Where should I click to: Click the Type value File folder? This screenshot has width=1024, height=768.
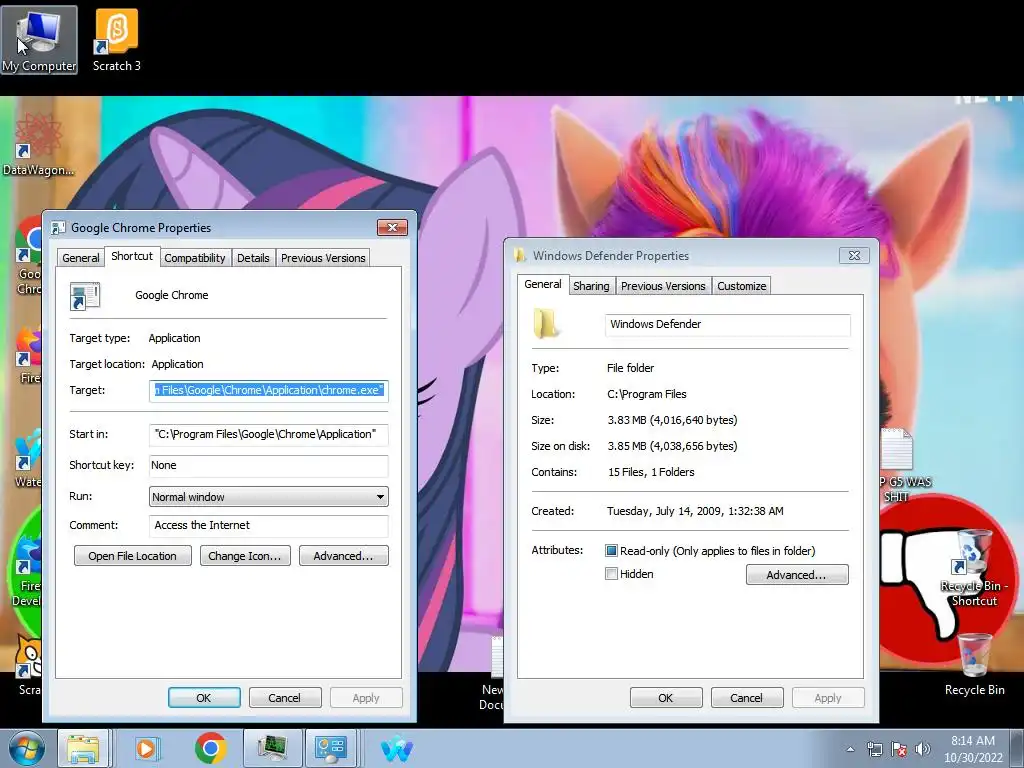point(630,368)
